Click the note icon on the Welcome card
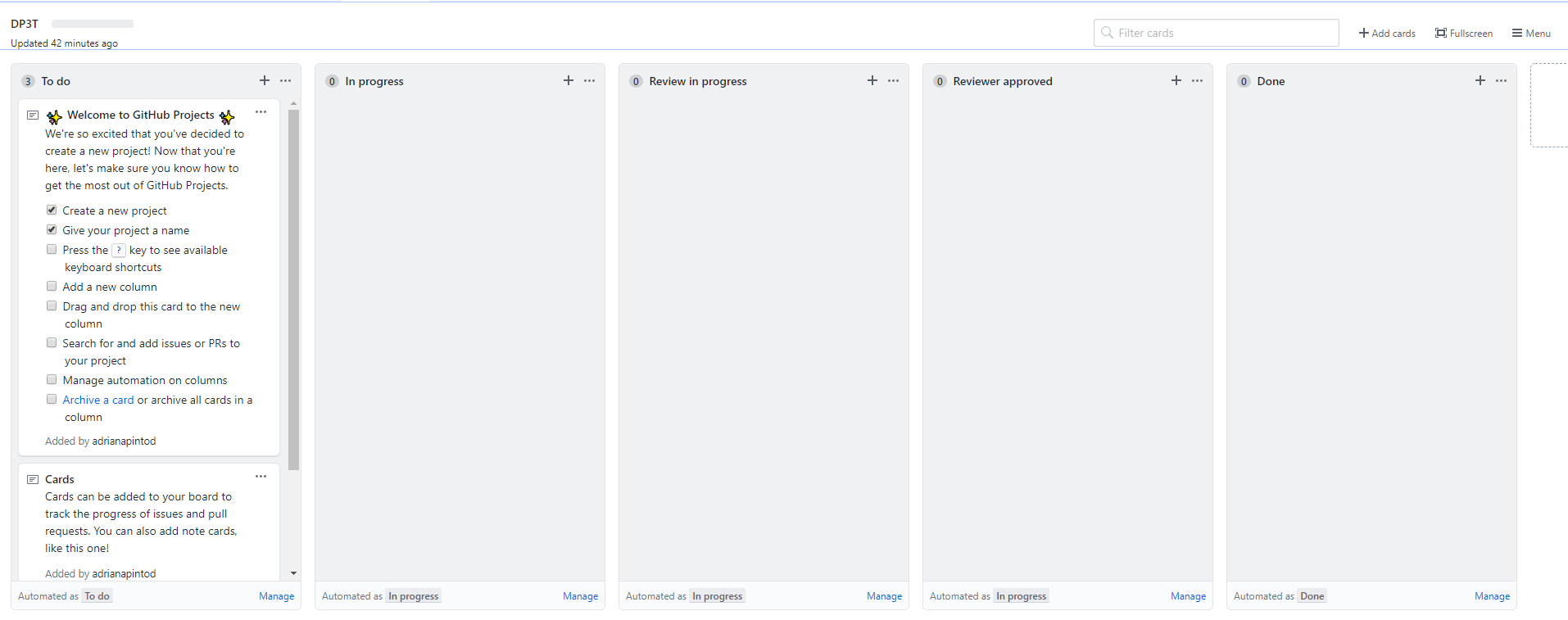Screen dimensions: 1568x620 pos(33,115)
